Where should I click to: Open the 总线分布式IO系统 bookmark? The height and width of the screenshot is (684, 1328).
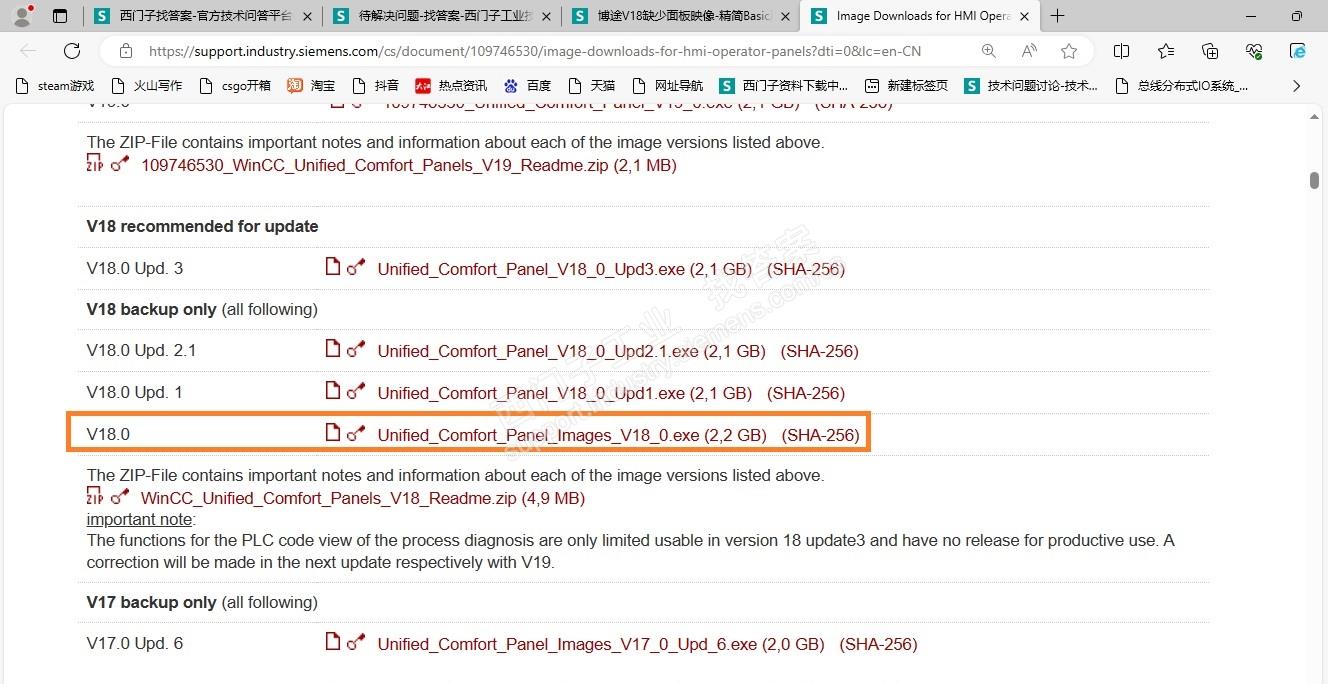click(x=1181, y=86)
